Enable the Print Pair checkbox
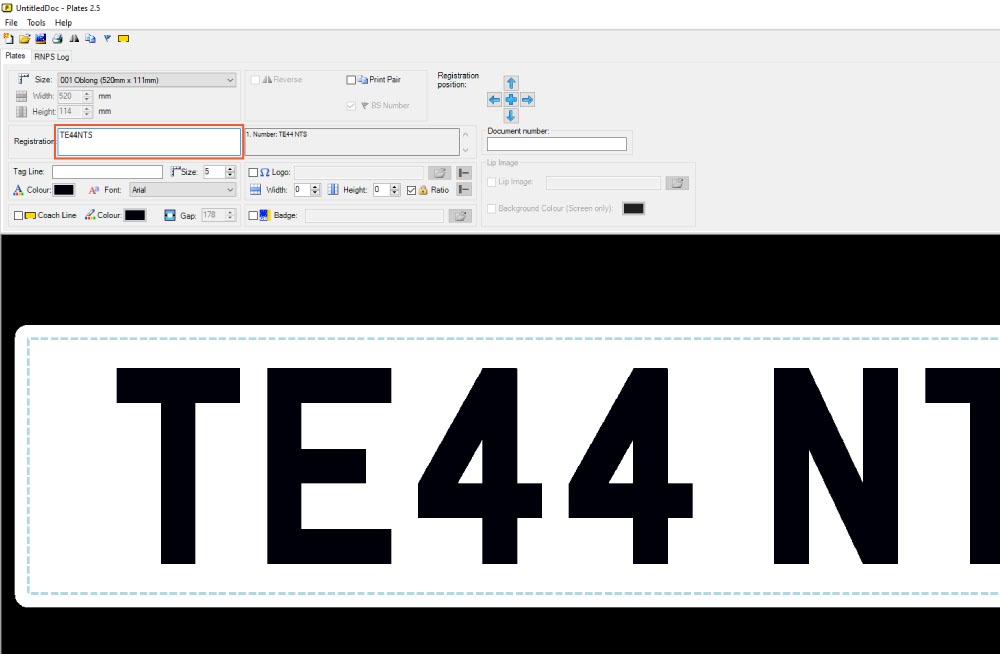Screen dimensions: 1000x654 (351, 80)
